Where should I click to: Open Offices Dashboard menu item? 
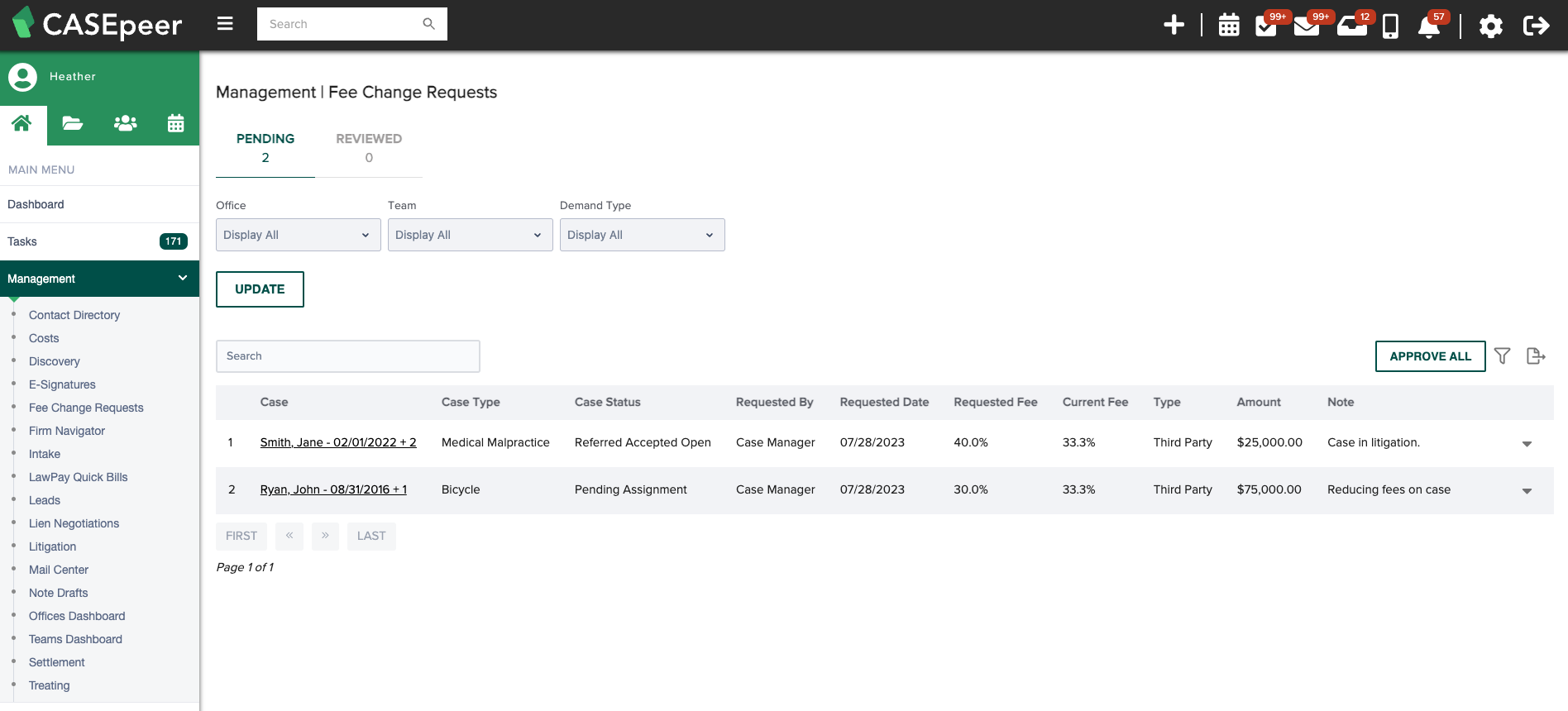pyautogui.click(x=77, y=616)
